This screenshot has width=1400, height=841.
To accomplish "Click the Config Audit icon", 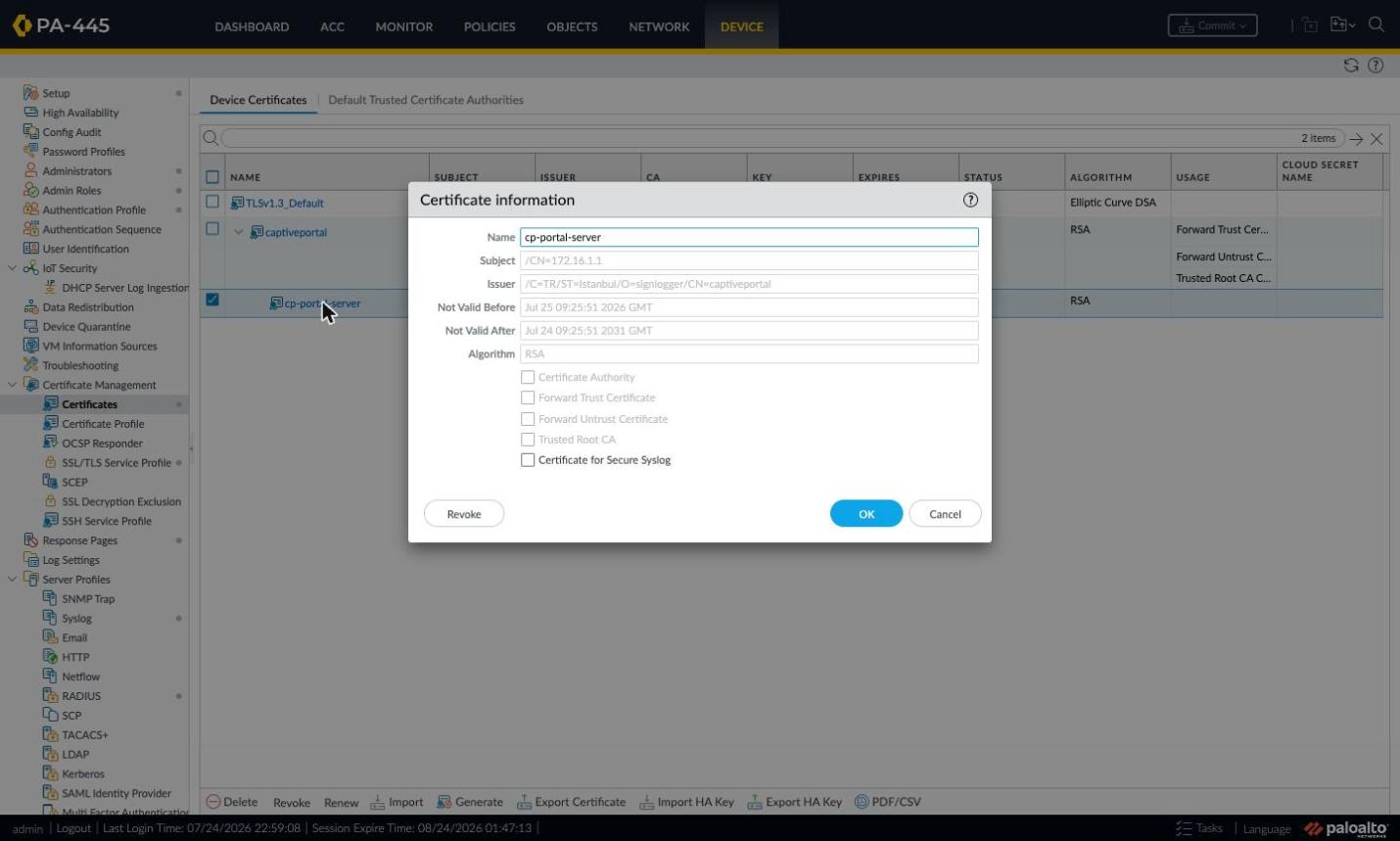I will (x=30, y=132).
